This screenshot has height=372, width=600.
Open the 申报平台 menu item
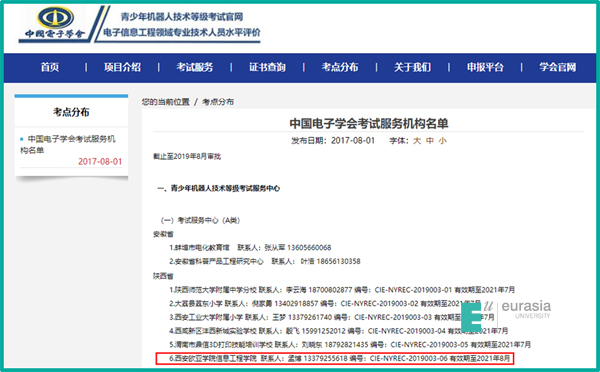coord(485,67)
